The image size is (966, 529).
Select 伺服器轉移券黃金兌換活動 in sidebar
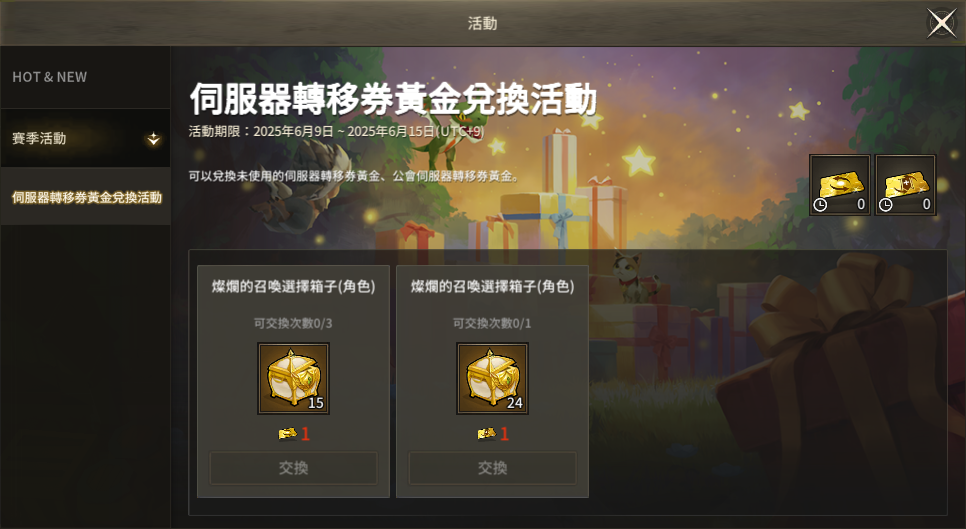[x=85, y=196]
